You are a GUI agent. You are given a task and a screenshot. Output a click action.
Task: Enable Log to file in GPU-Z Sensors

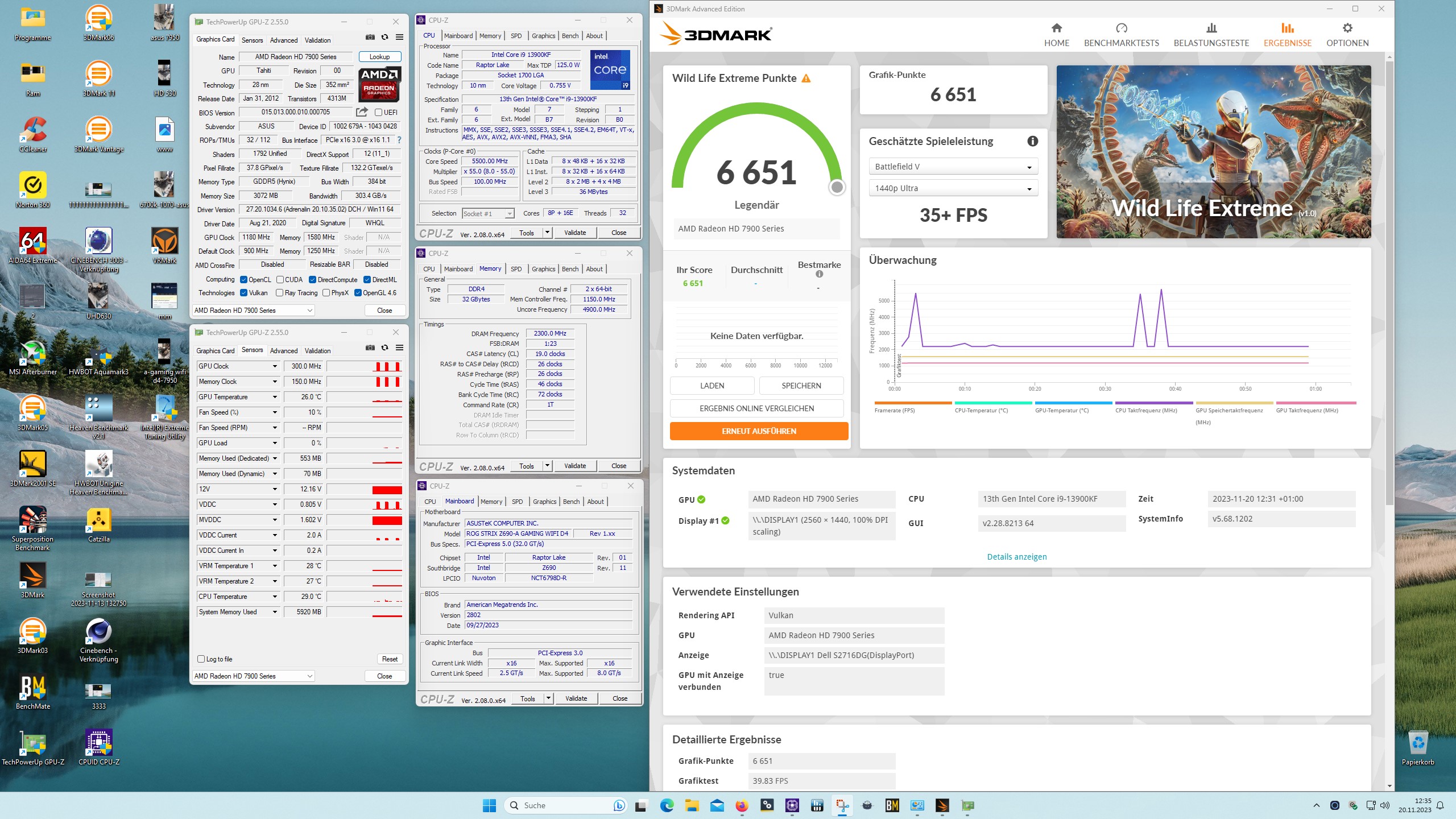click(x=201, y=659)
